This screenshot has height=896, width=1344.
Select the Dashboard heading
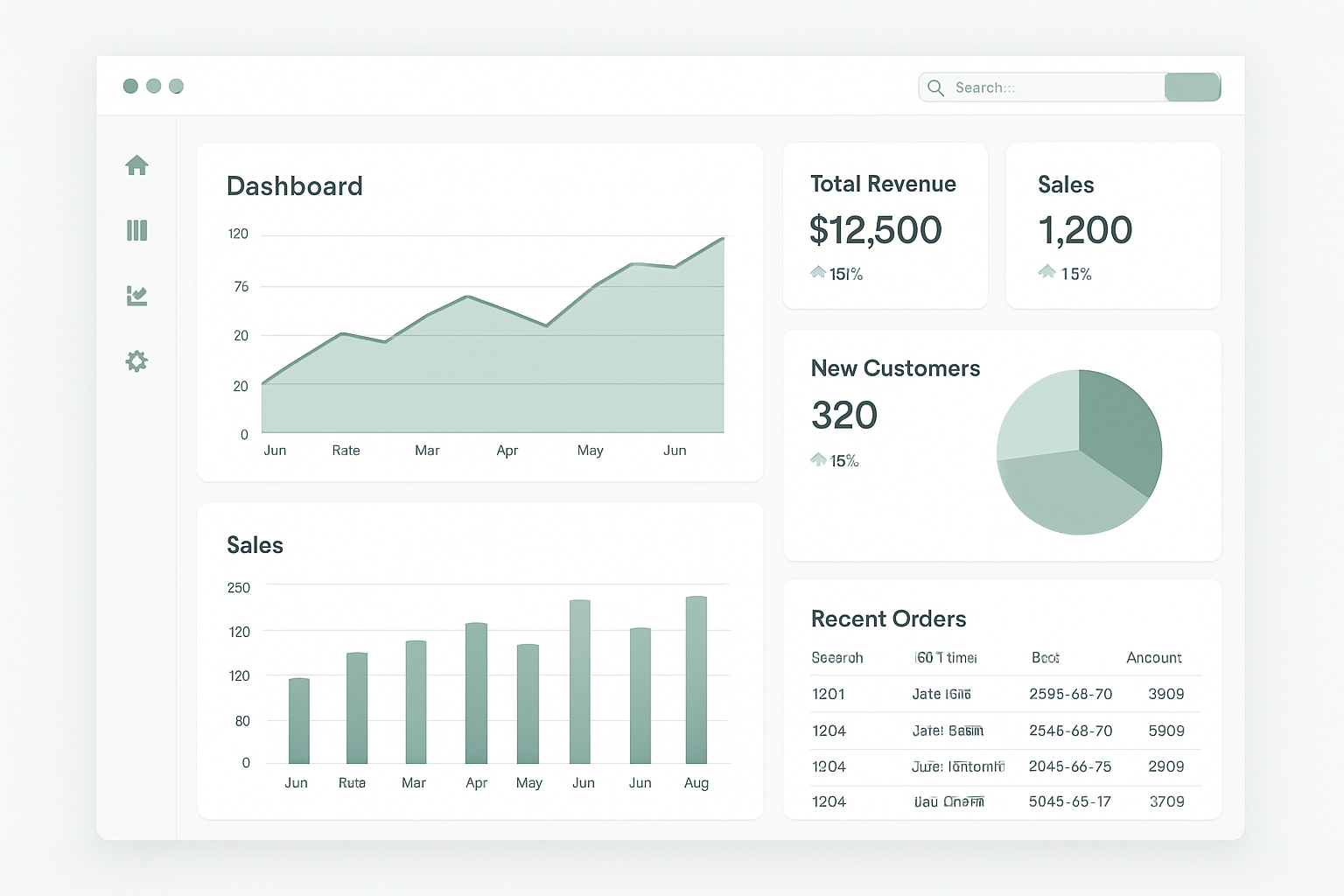coord(295,186)
